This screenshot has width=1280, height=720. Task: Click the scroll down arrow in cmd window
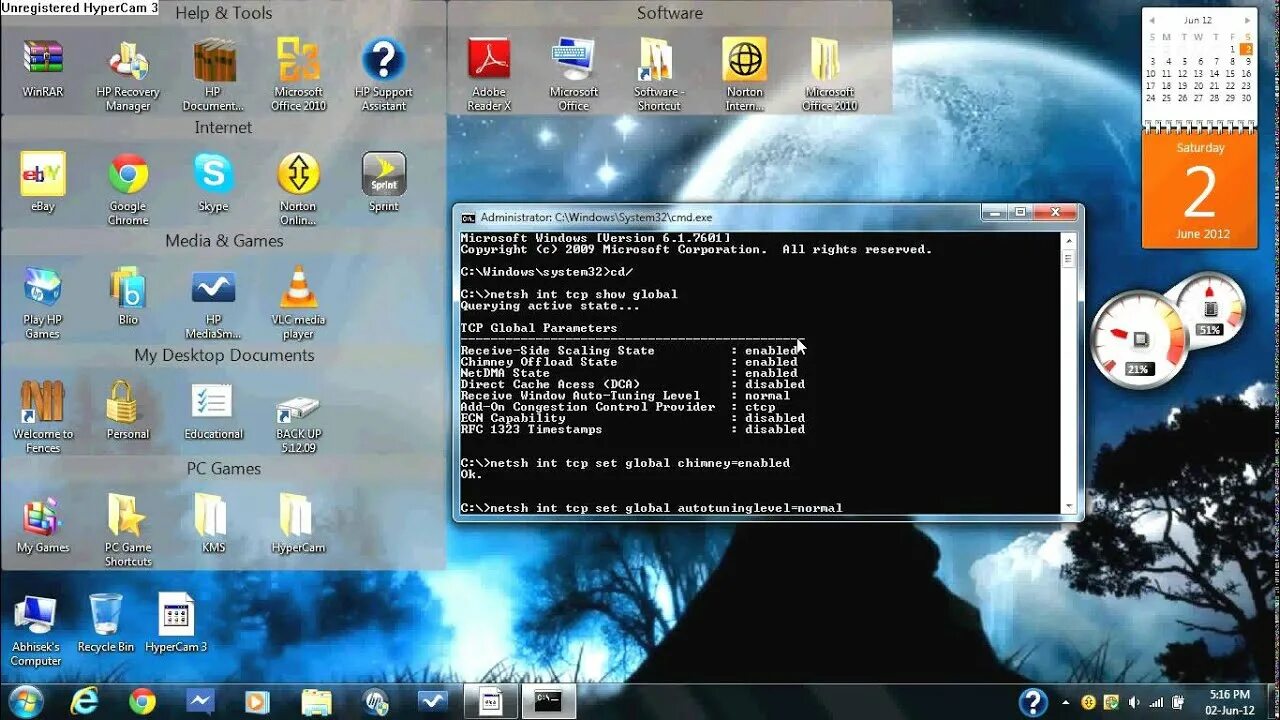click(1069, 506)
